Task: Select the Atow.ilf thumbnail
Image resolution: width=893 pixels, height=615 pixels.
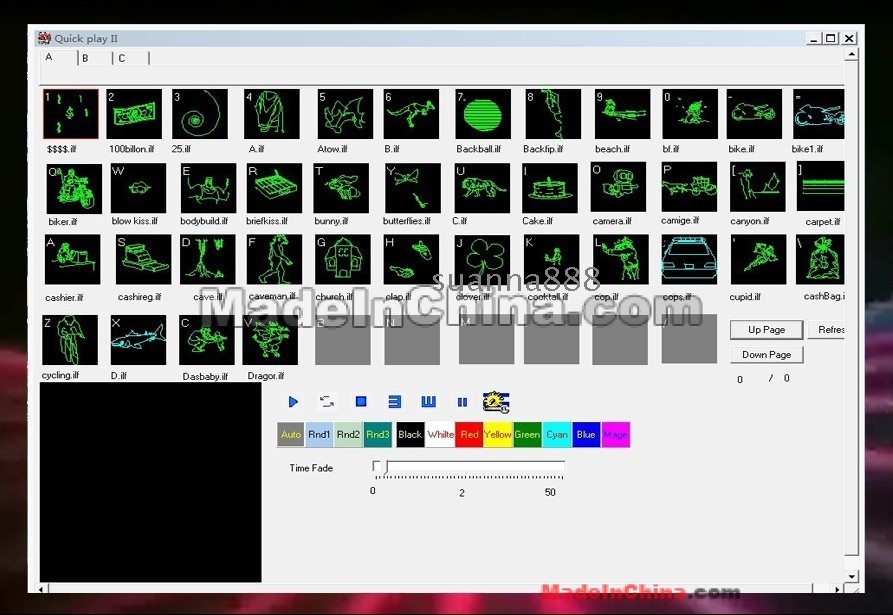Action: tap(345, 114)
